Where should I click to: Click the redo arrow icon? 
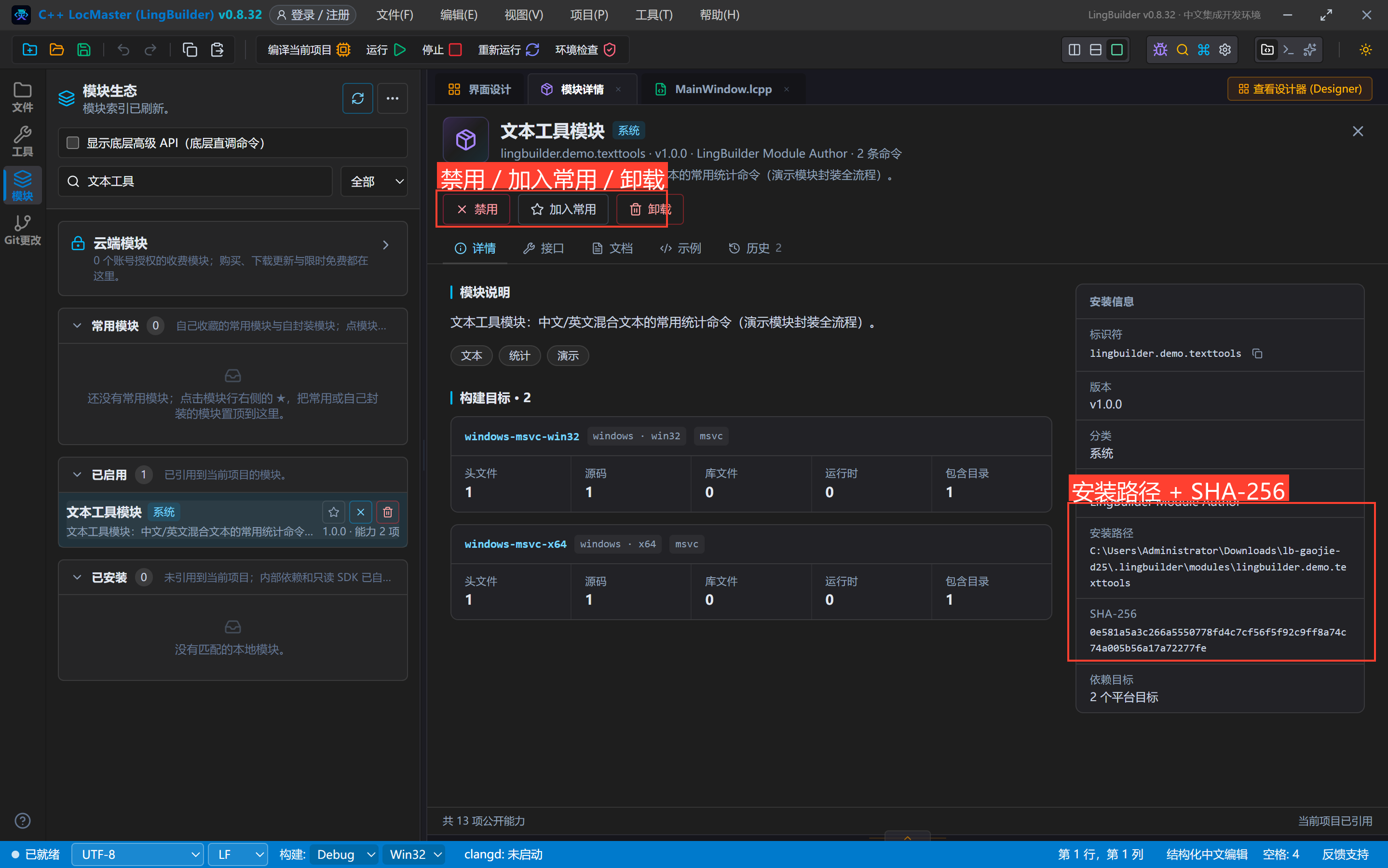150,50
